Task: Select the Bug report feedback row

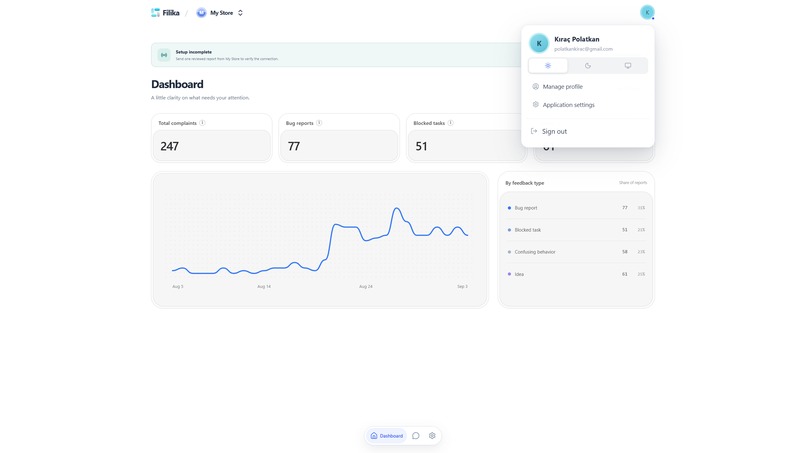Action: [576, 208]
